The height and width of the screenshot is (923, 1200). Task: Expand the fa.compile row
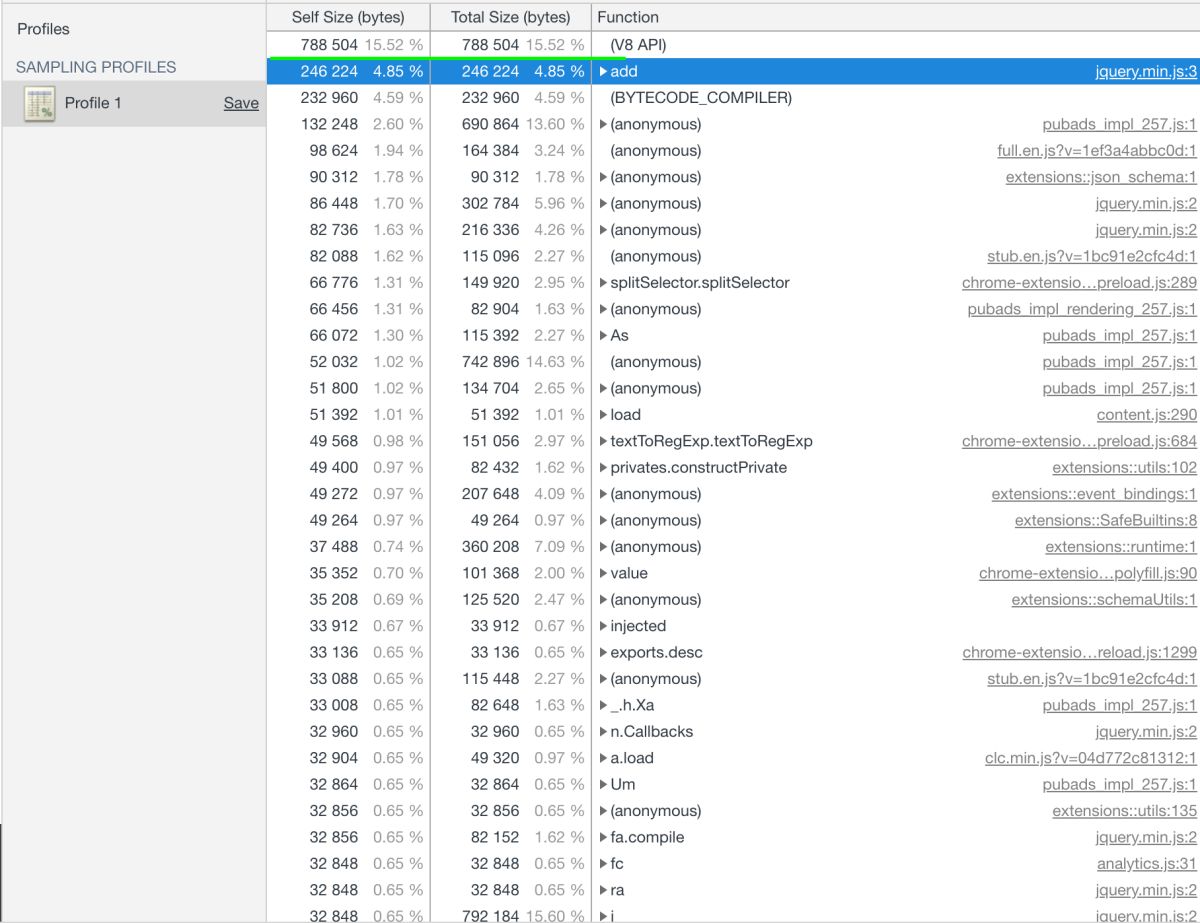pos(603,837)
